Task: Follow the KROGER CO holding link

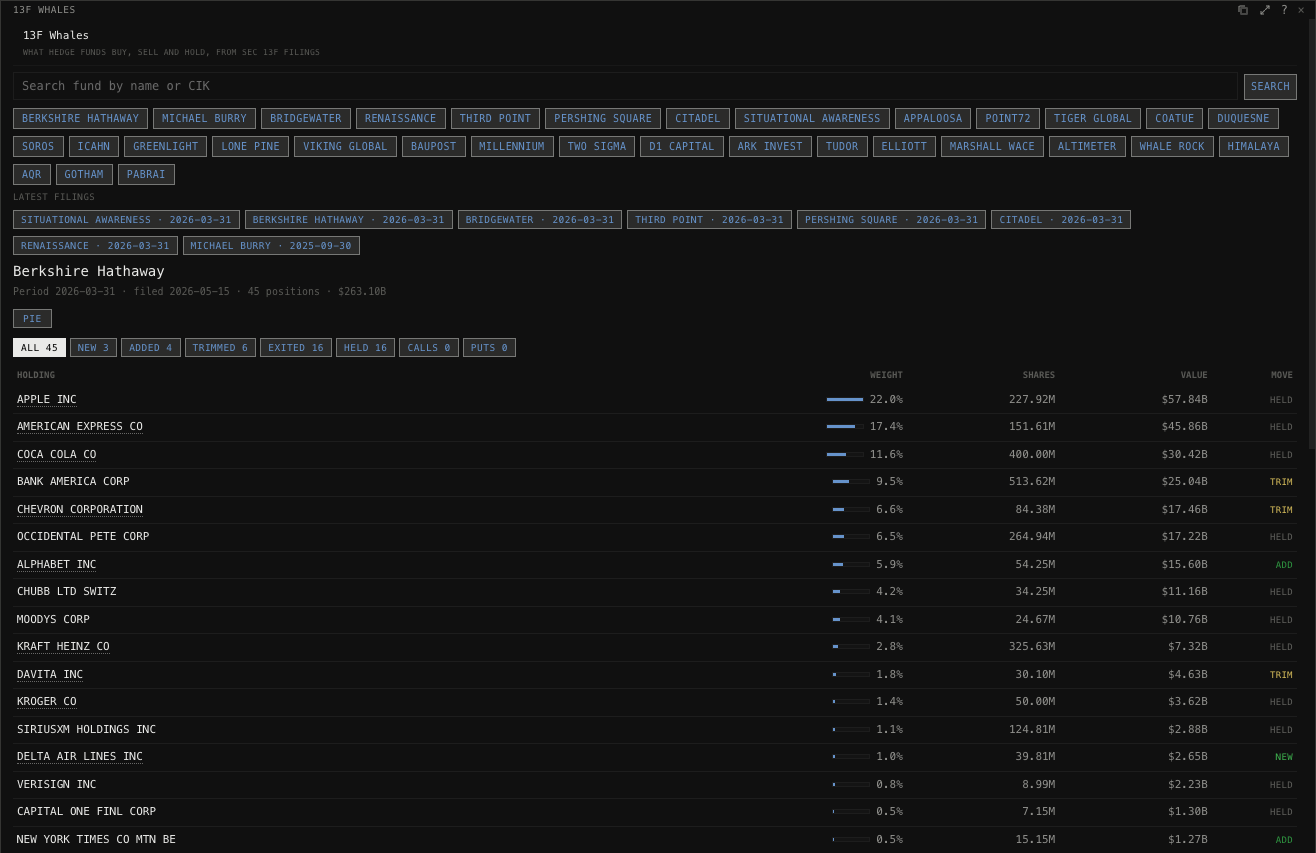Action: [47, 702]
